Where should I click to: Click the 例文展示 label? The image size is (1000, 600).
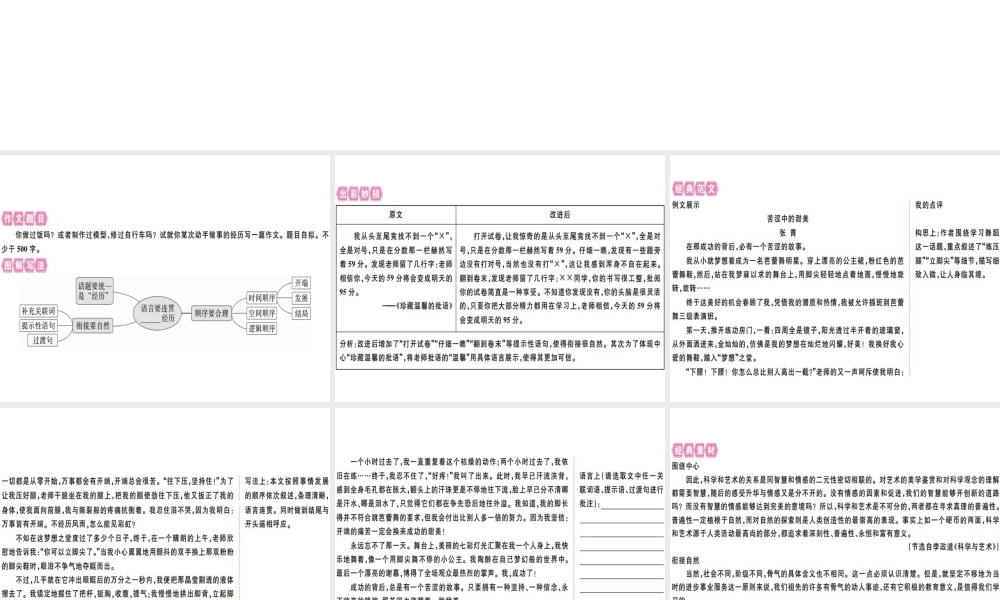[686, 205]
